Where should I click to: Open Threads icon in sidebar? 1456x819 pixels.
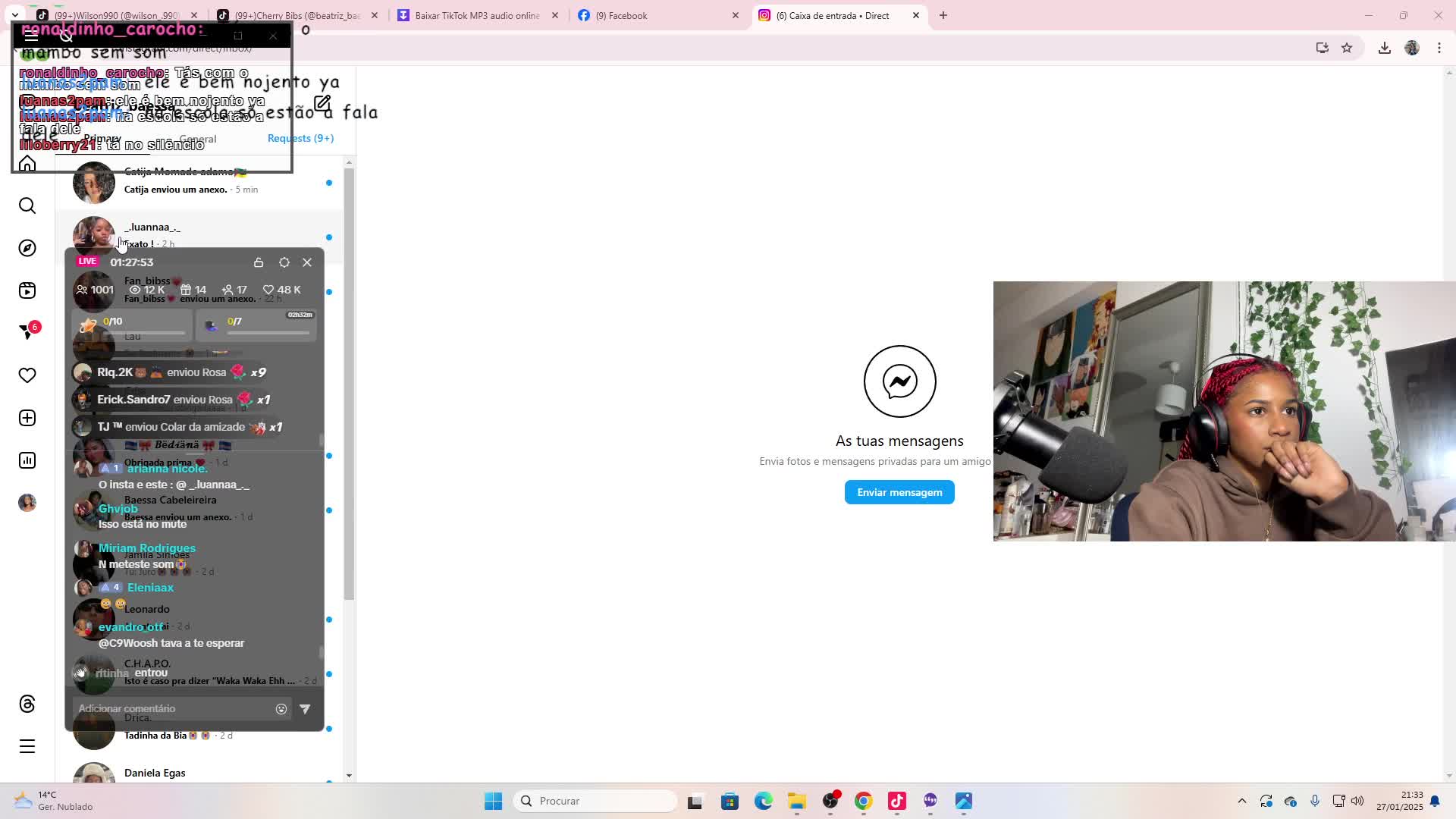click(x=27, y=704)
